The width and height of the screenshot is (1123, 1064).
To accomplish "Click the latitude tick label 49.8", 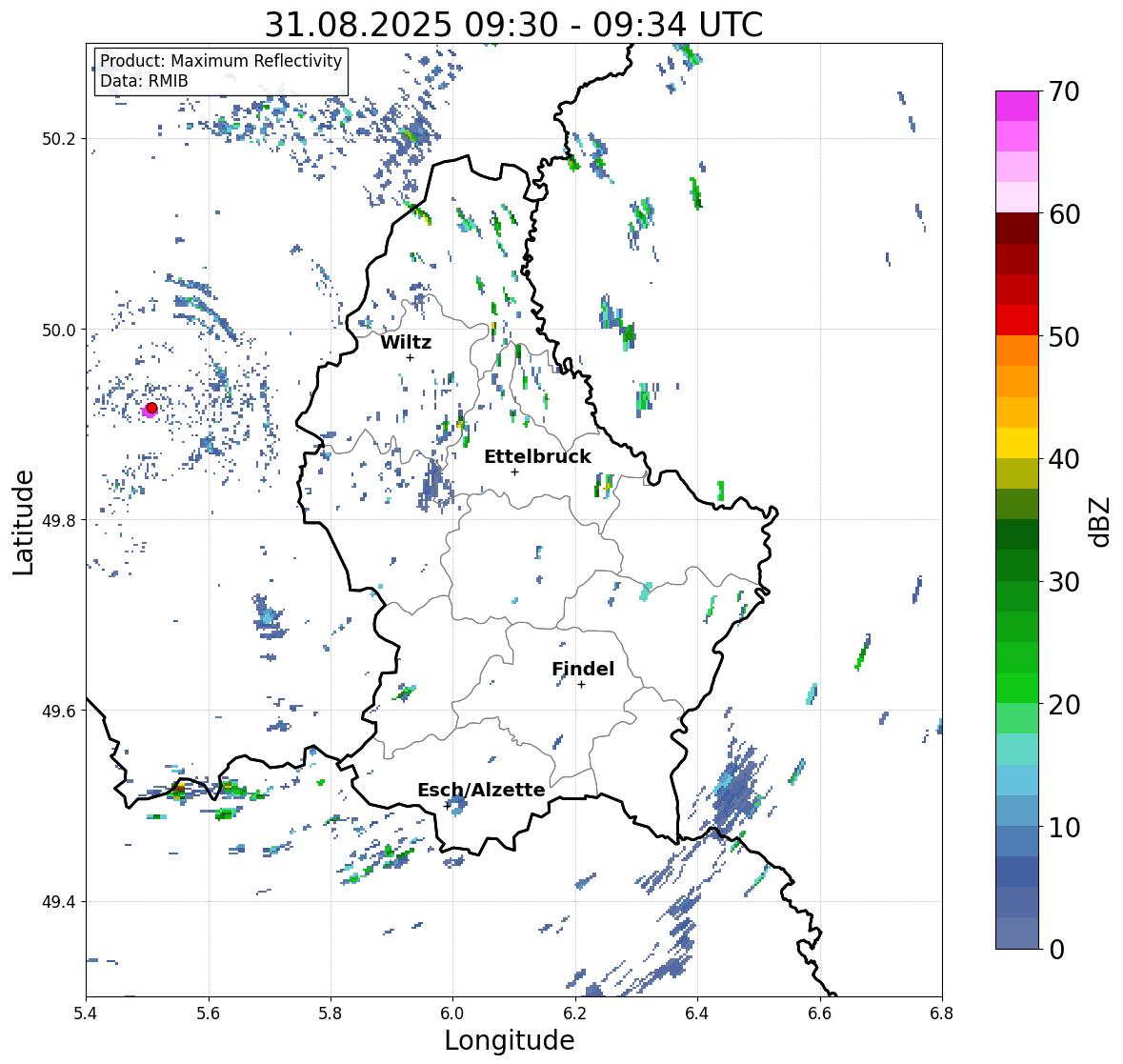I will tap(58, 520).
